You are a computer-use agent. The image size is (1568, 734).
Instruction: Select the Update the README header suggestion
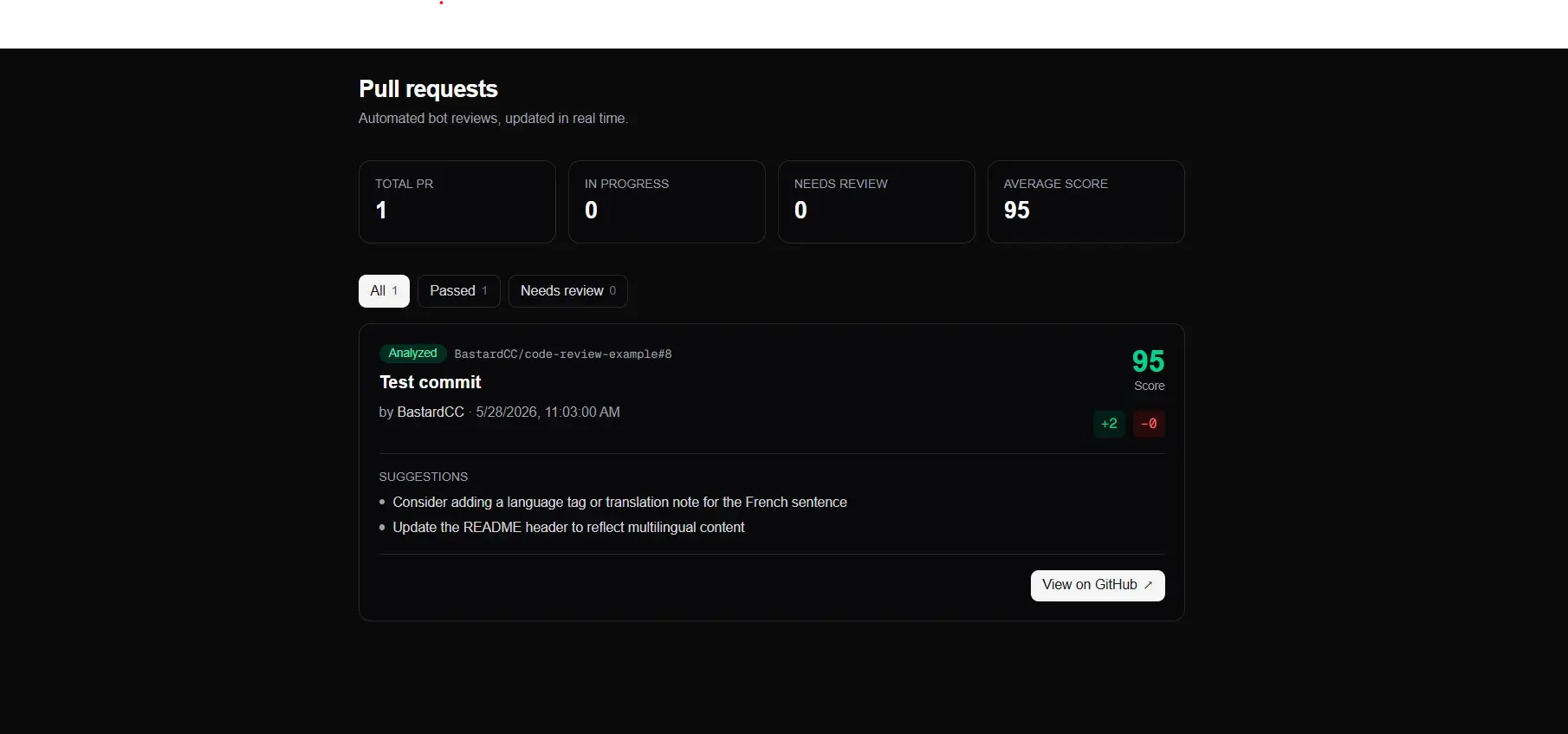pyautogui.click(x=568, y=528)
